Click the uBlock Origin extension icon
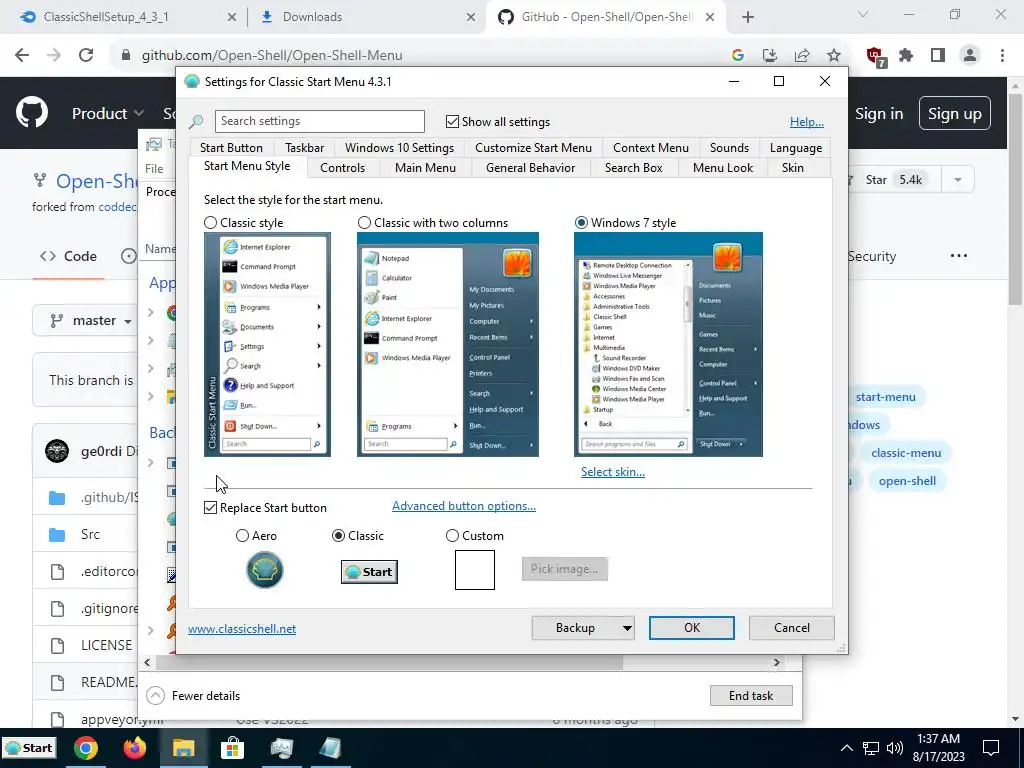The width and height of the screenshot is (1024, 768). [x=875, y=56]
